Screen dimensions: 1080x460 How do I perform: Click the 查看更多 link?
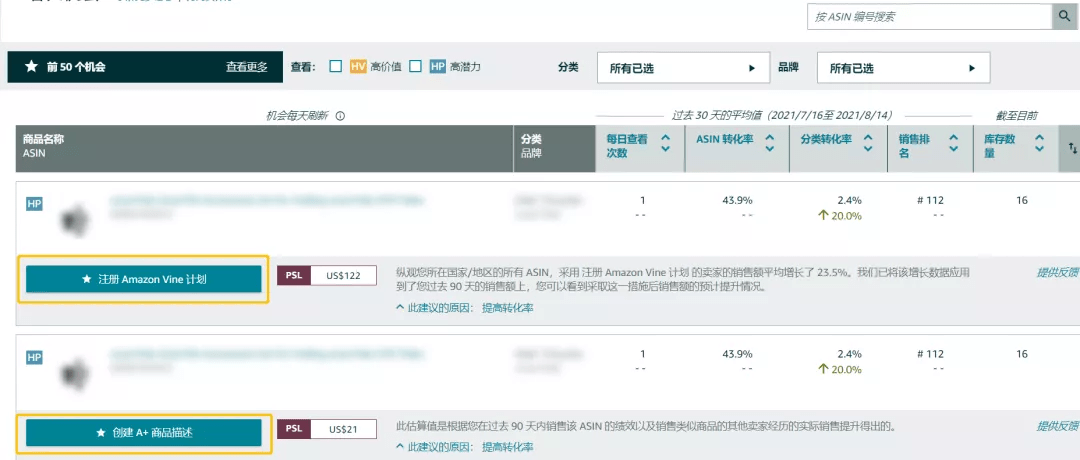(246, 67)
